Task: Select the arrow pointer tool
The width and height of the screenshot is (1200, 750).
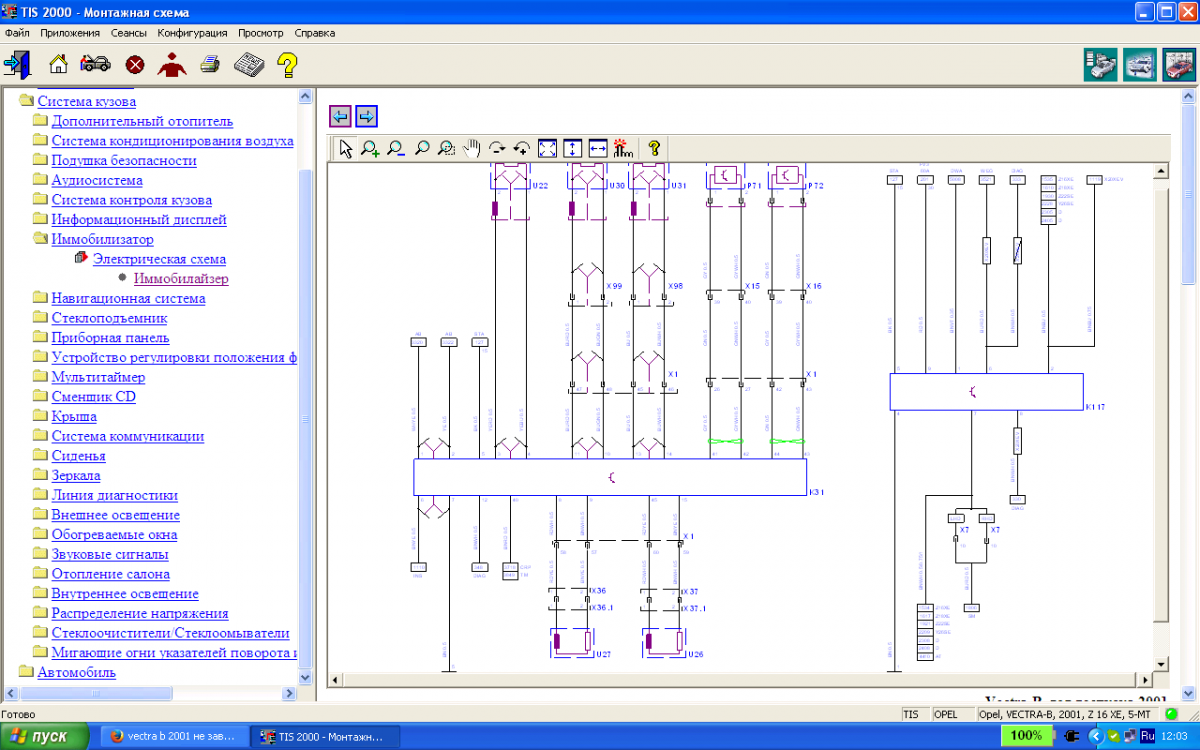Action: coord(345,149)
